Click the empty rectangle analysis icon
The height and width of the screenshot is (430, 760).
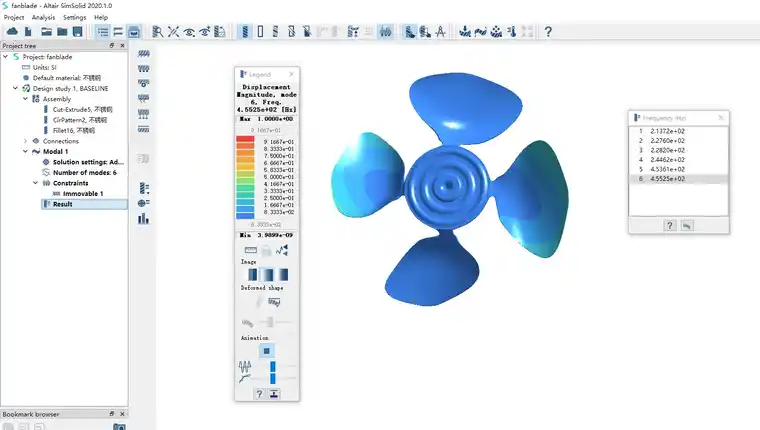[261, 32]
